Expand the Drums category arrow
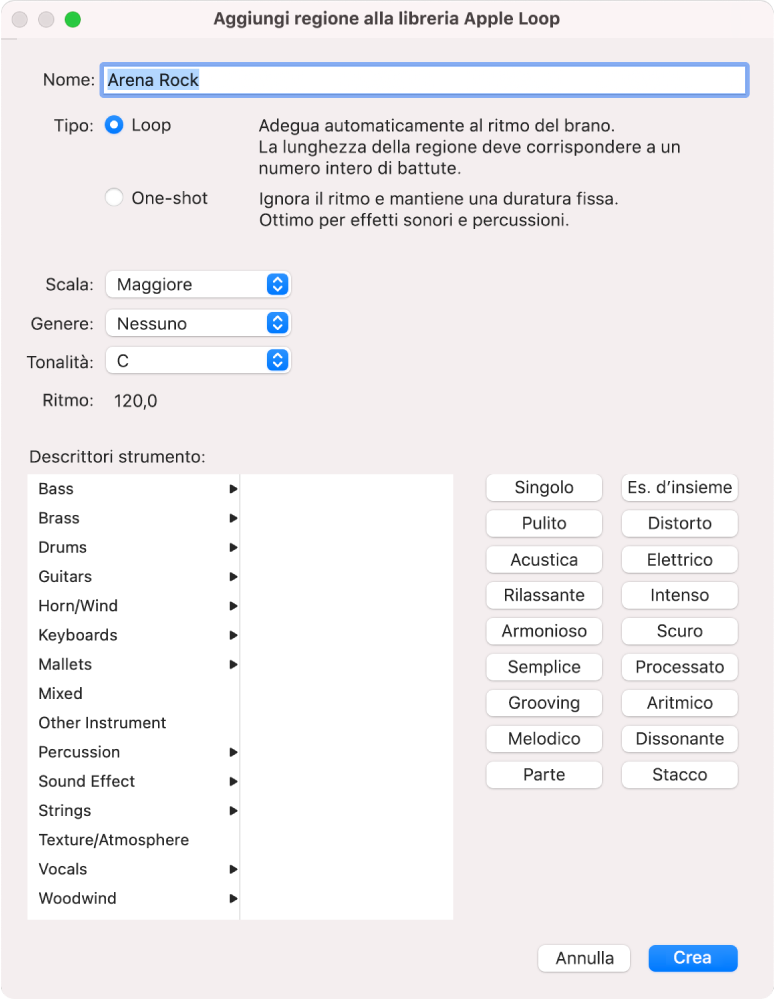The width and height of the screenshot is (774, 1000). point(233,548)
